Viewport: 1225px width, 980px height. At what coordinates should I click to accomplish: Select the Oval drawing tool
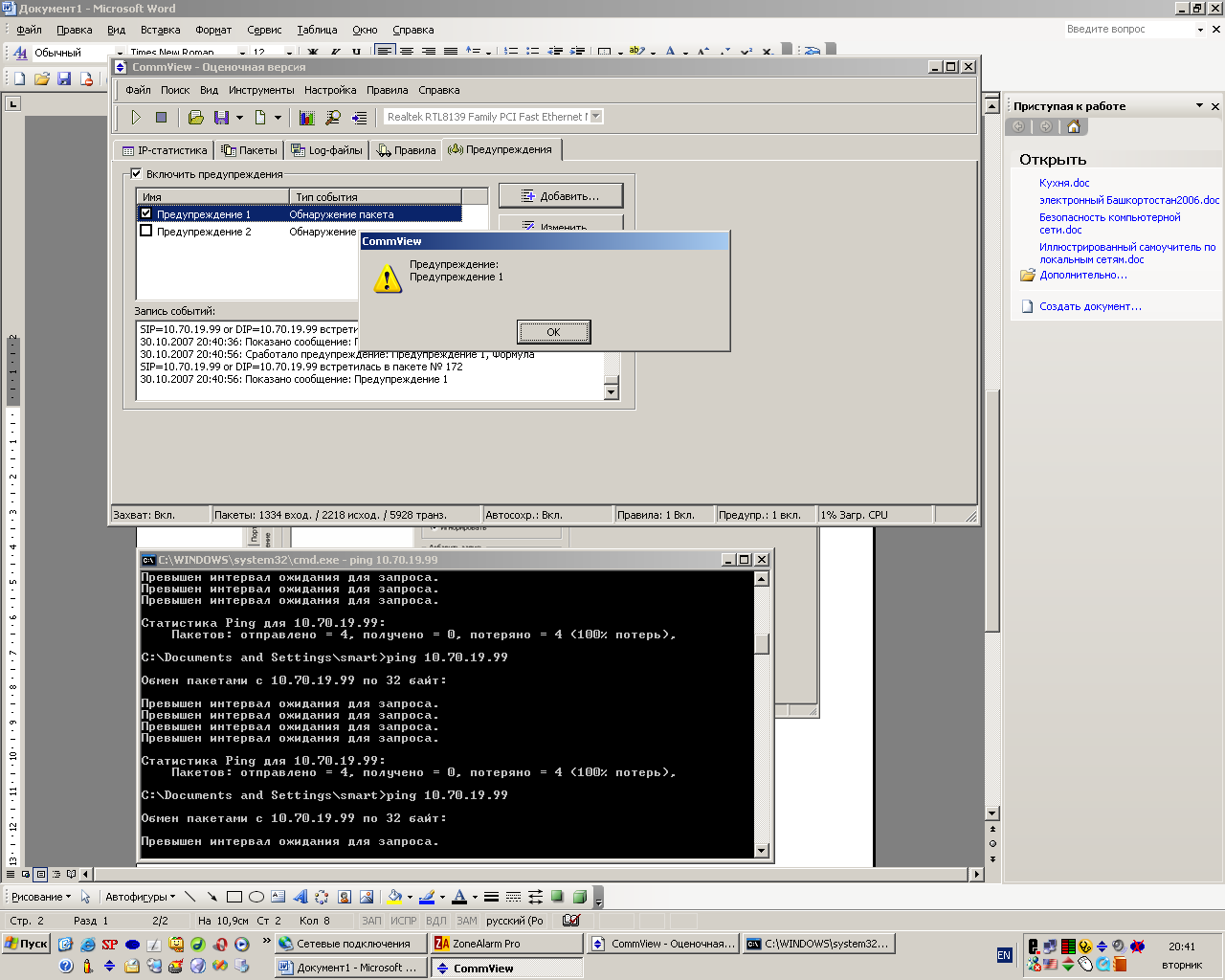tap(256, 897)
